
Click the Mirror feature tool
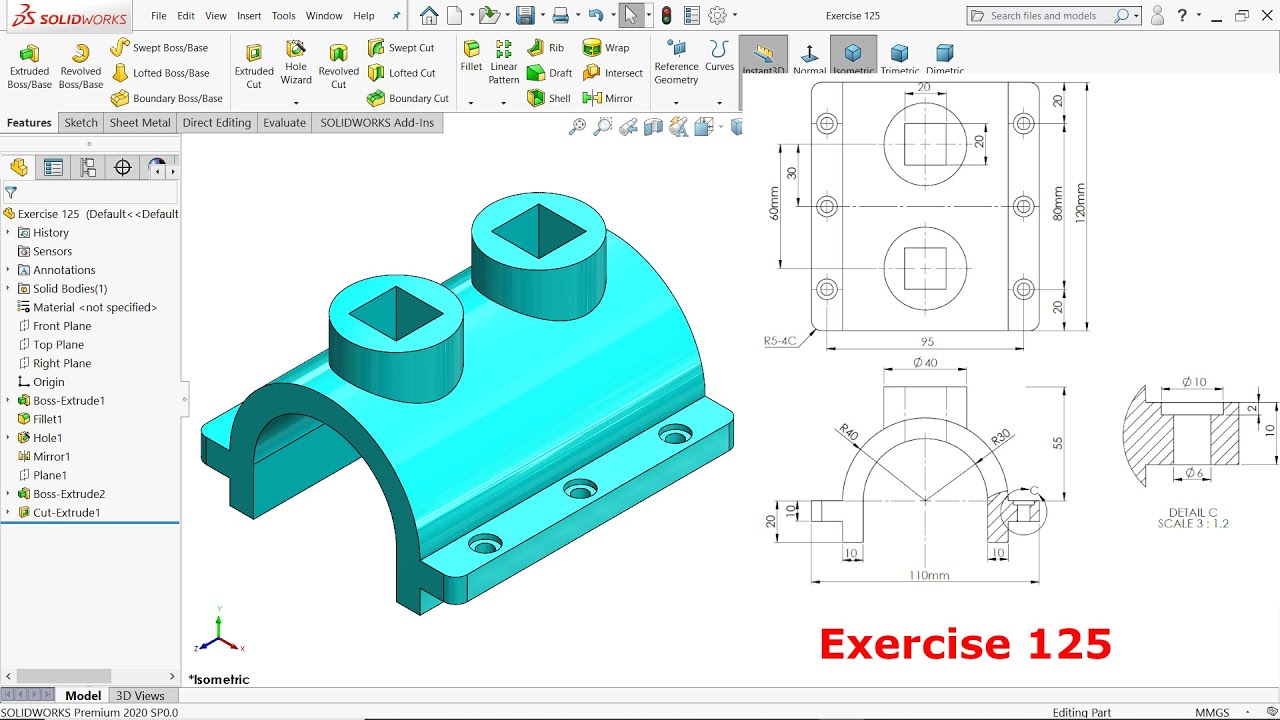[607, 98]
